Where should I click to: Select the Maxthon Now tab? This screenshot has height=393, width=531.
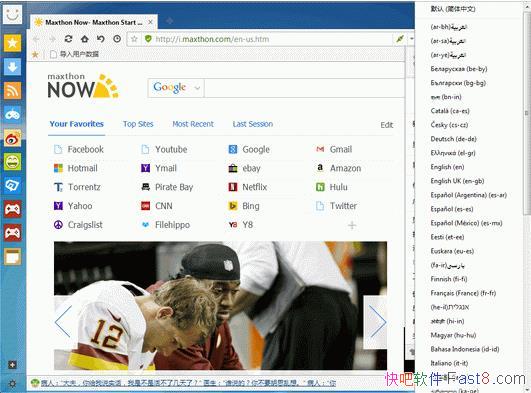pyautogui.click(x=93, y=22)
